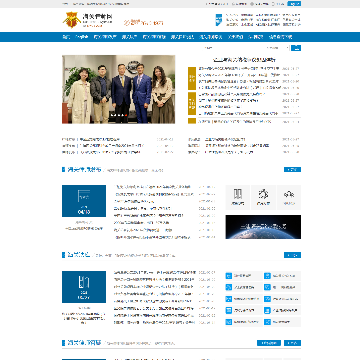This screenshot has height=360, width=360.
Task: Click the home item in blue navigation bar
Action: pyautogui.click(x=66, y=37)
